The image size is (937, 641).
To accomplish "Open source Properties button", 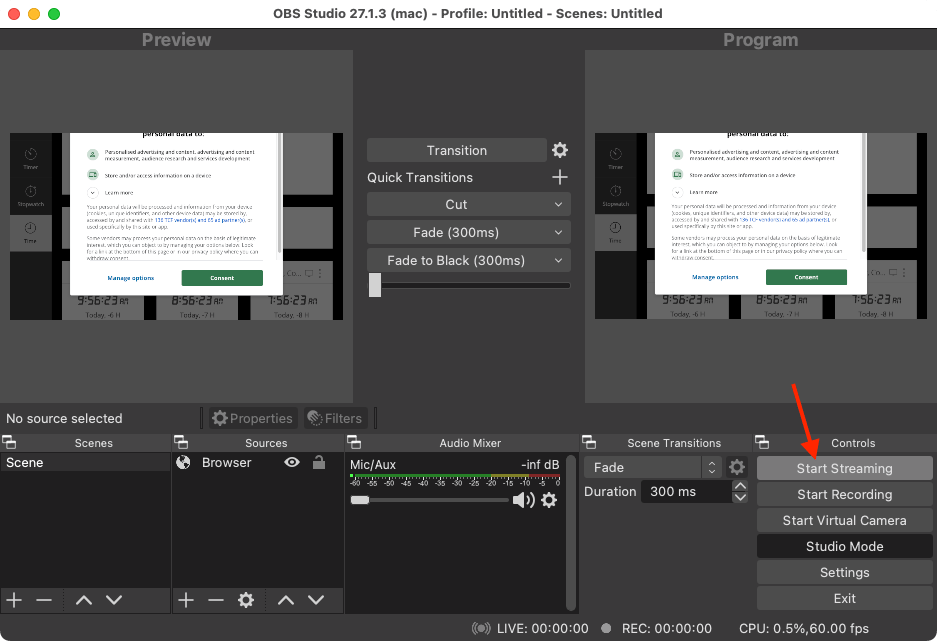I will point(253,418).
